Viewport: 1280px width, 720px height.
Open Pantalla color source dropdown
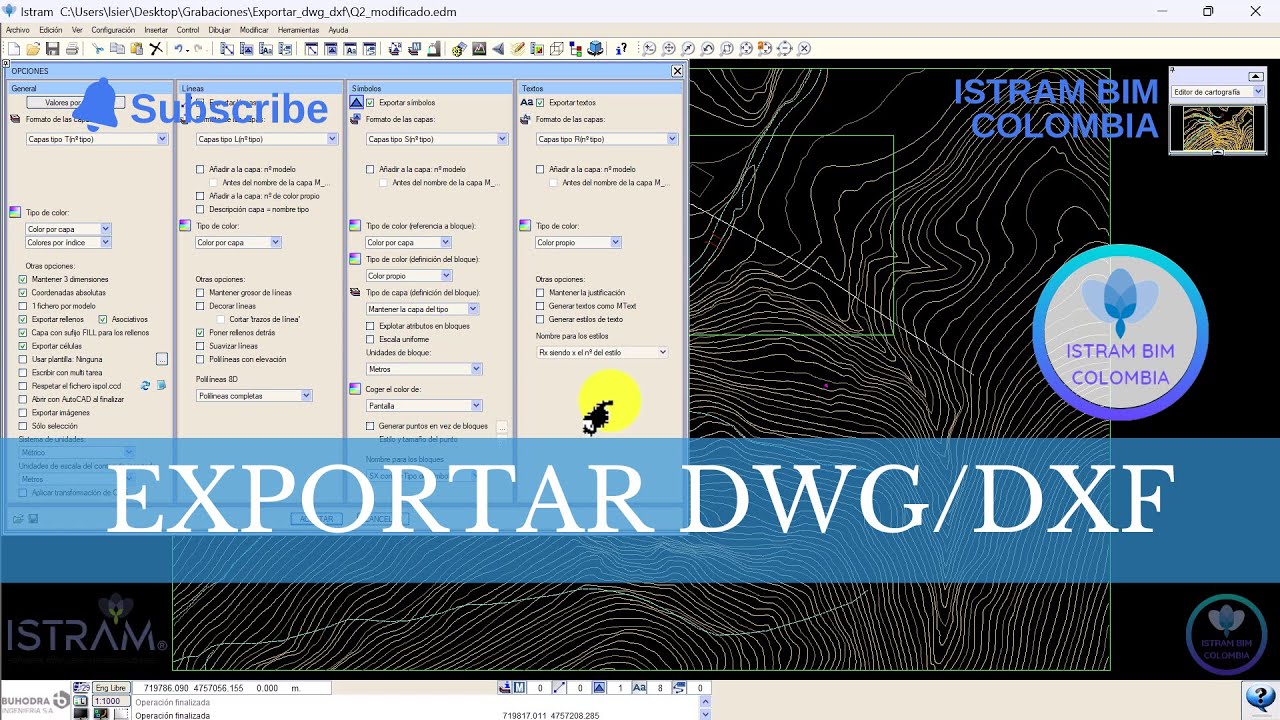click(x=424, y=406)
